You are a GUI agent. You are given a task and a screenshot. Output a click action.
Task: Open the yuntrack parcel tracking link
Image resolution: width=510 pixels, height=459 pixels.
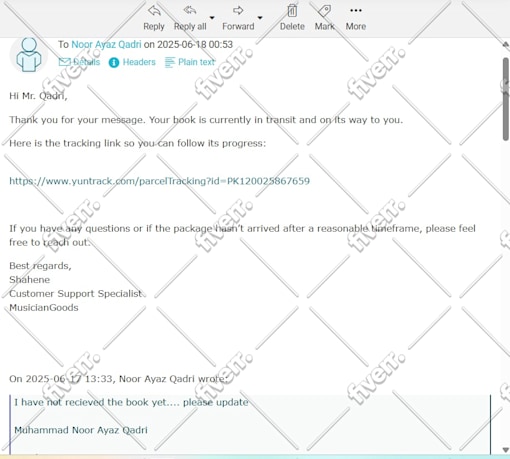coord(159,181)
